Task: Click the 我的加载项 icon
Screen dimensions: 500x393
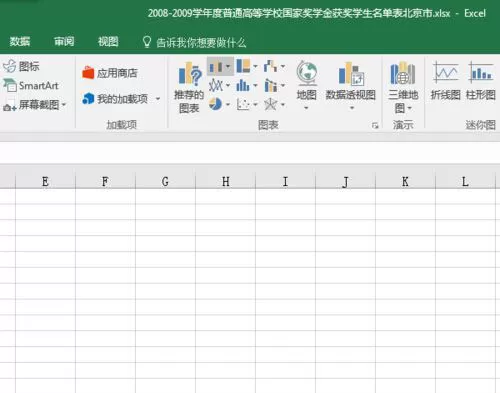Action: point(88,99)
